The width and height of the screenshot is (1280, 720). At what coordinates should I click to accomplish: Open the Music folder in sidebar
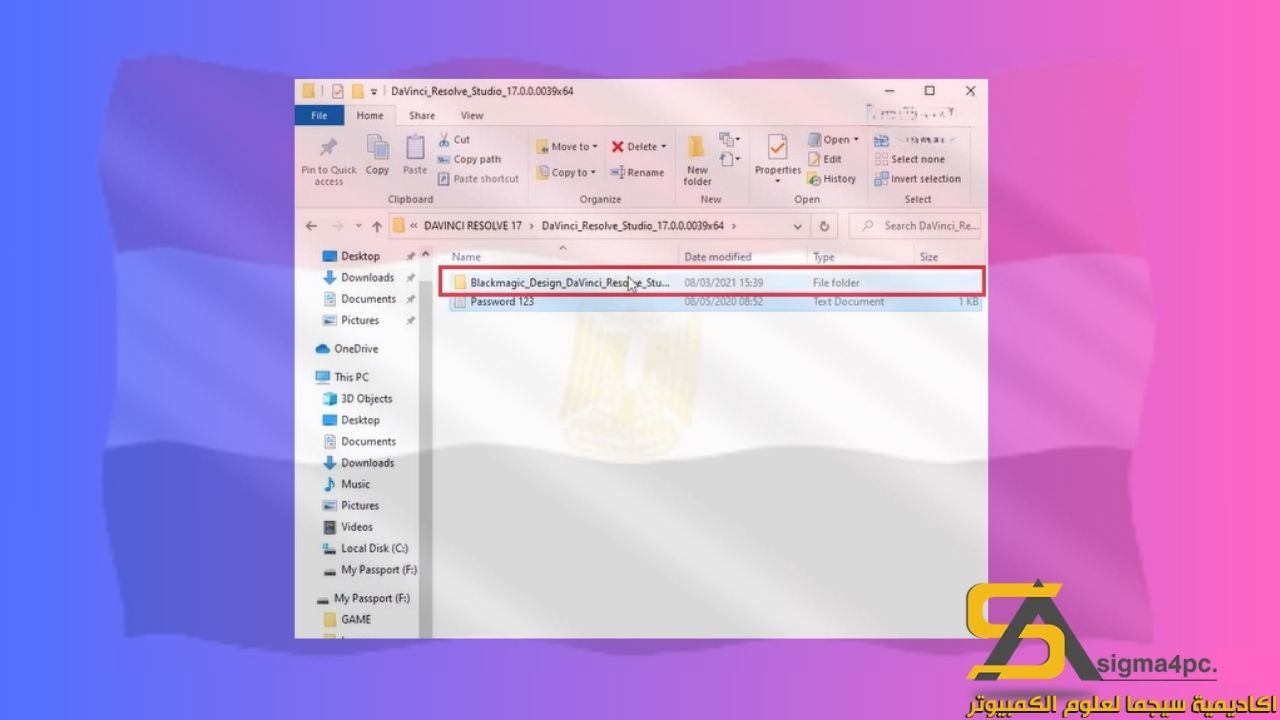tap(346, 484)
